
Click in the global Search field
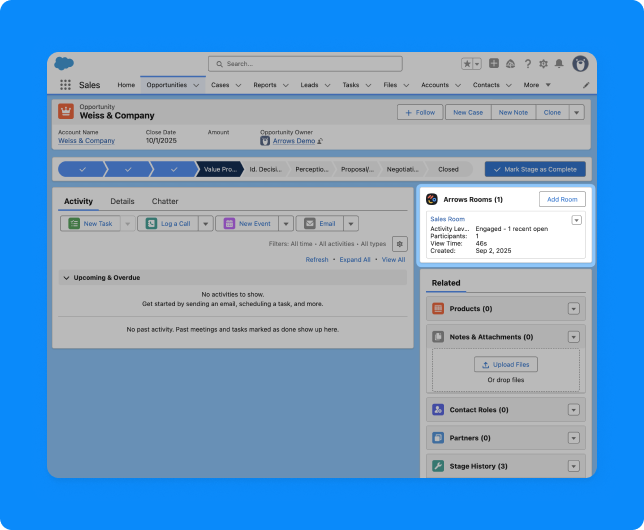point(305,64)
